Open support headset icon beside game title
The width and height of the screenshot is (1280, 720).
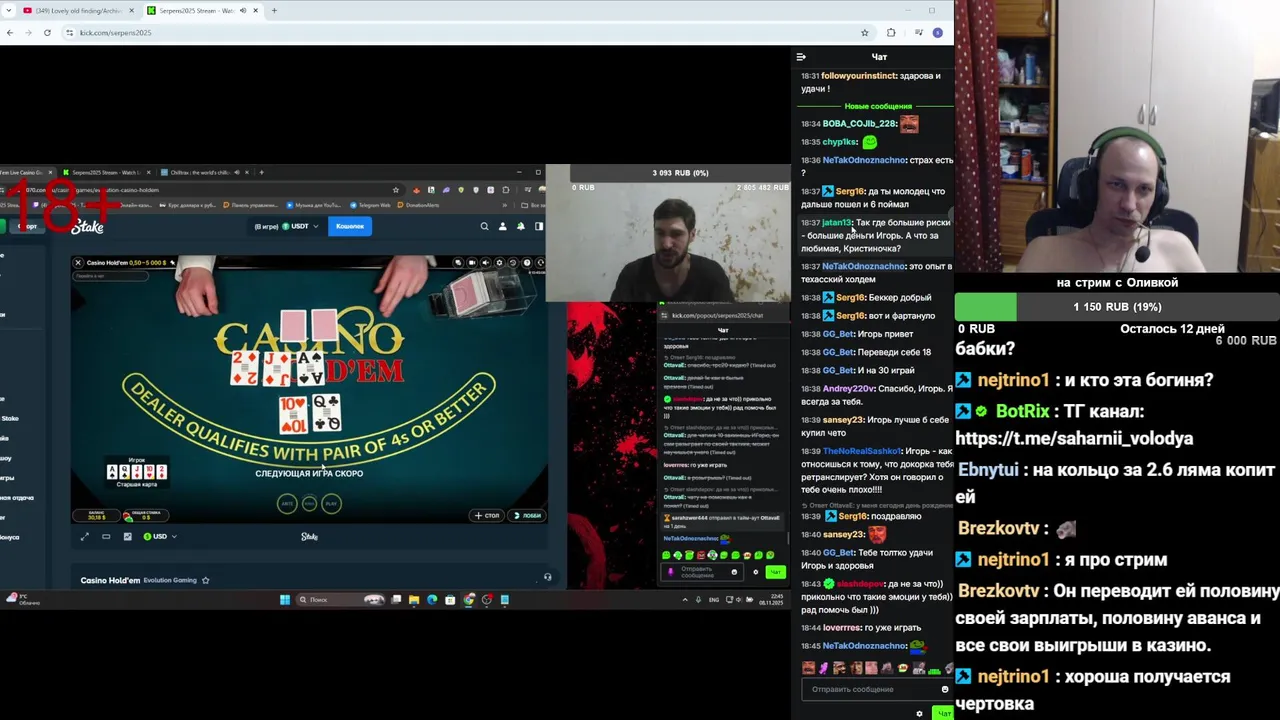(x=547, y=577)
